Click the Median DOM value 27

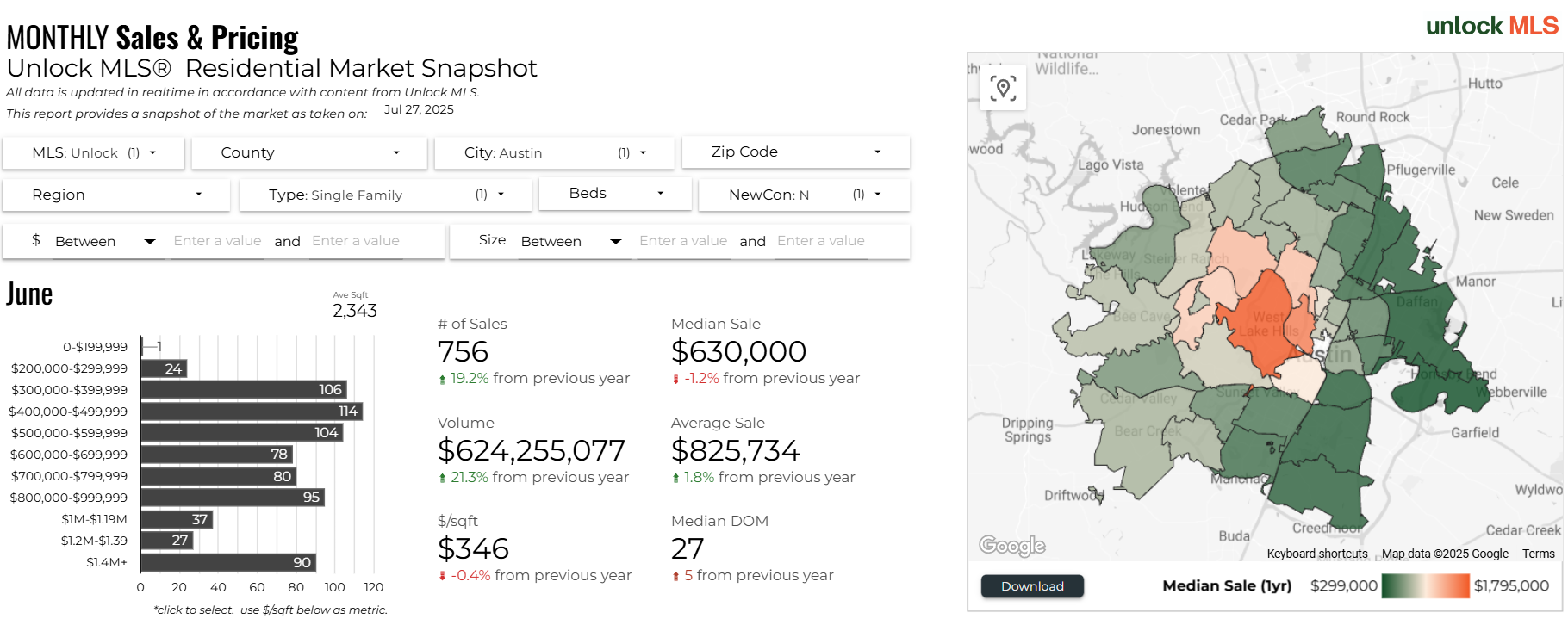pyautogui.click(x=688, y=548)
